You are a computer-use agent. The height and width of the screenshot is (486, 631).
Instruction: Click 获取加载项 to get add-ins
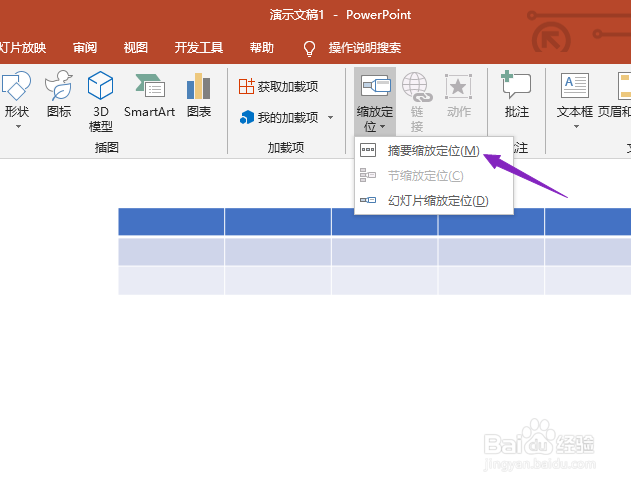(278, 86)
